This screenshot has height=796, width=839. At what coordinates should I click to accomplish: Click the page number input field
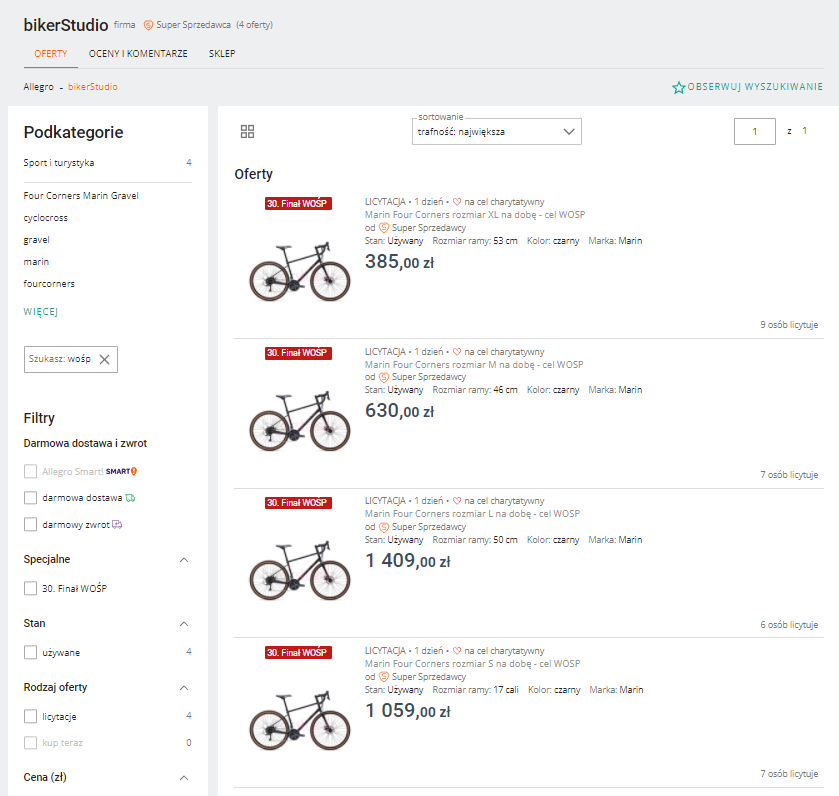(755, 132)
